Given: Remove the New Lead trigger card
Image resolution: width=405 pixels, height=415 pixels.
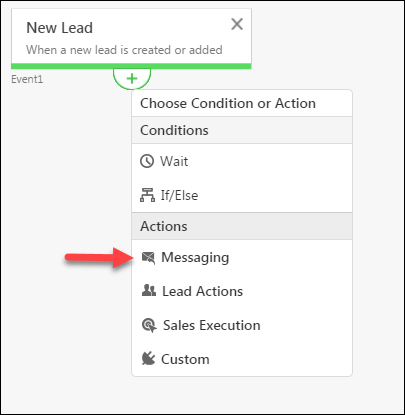Looking at the screenshot, I should 237,24.
